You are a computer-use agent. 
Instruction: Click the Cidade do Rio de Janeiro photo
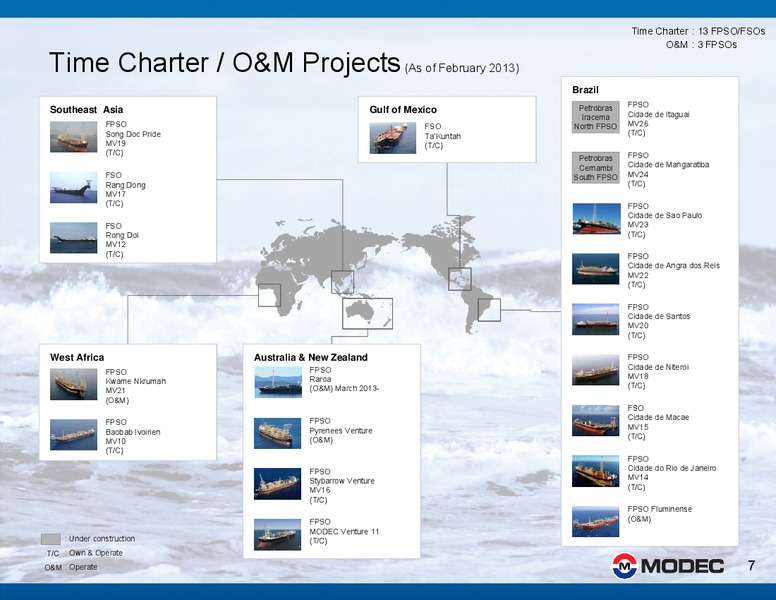pos(596,471)
